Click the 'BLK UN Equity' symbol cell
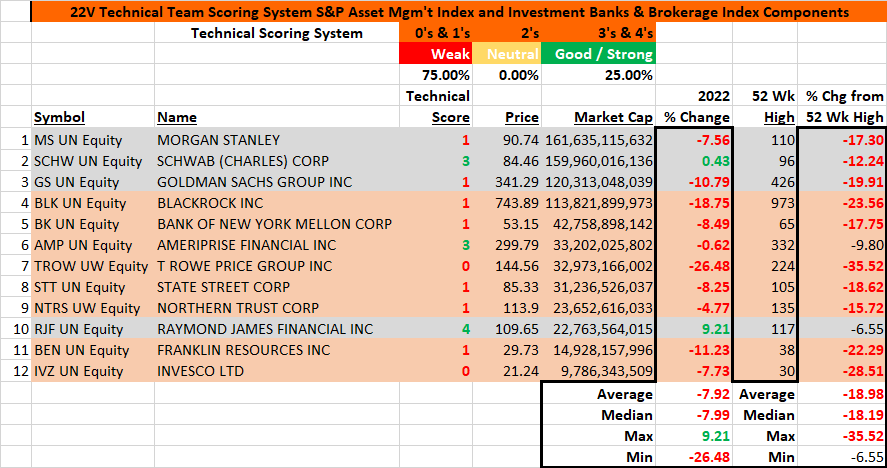 (x=93, y=203)
